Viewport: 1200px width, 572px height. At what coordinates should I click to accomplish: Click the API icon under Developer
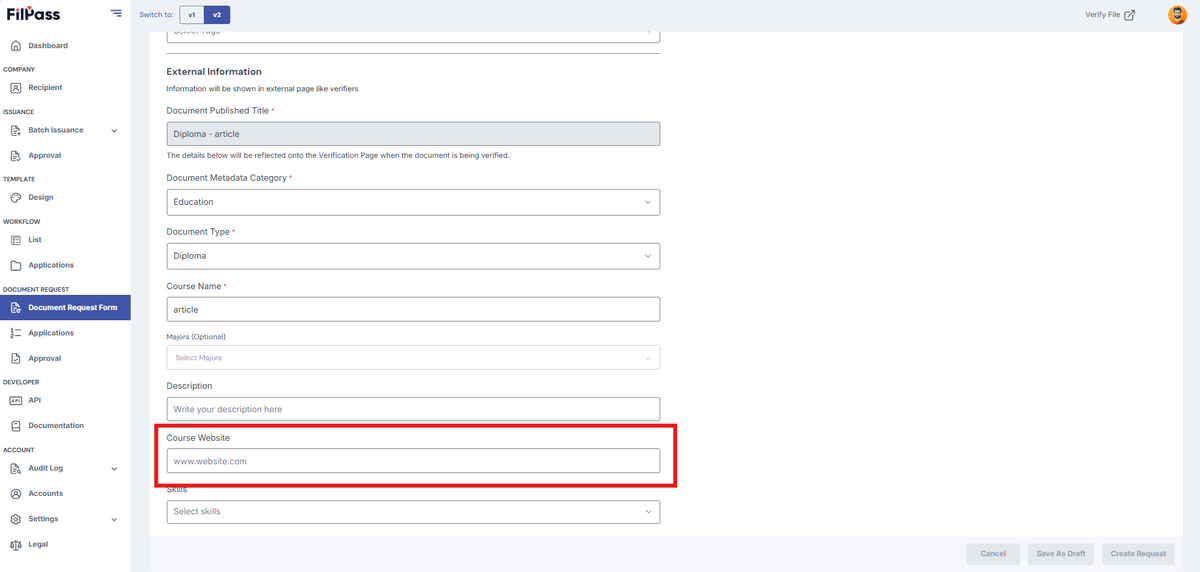pos(16,400)
